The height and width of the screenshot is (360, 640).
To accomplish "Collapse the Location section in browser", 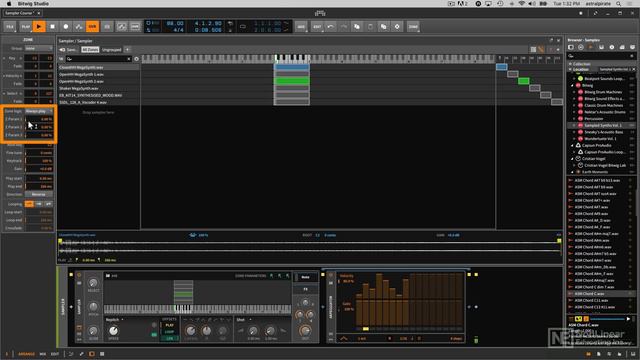I will pyautogui.click(x=571, y=69).
